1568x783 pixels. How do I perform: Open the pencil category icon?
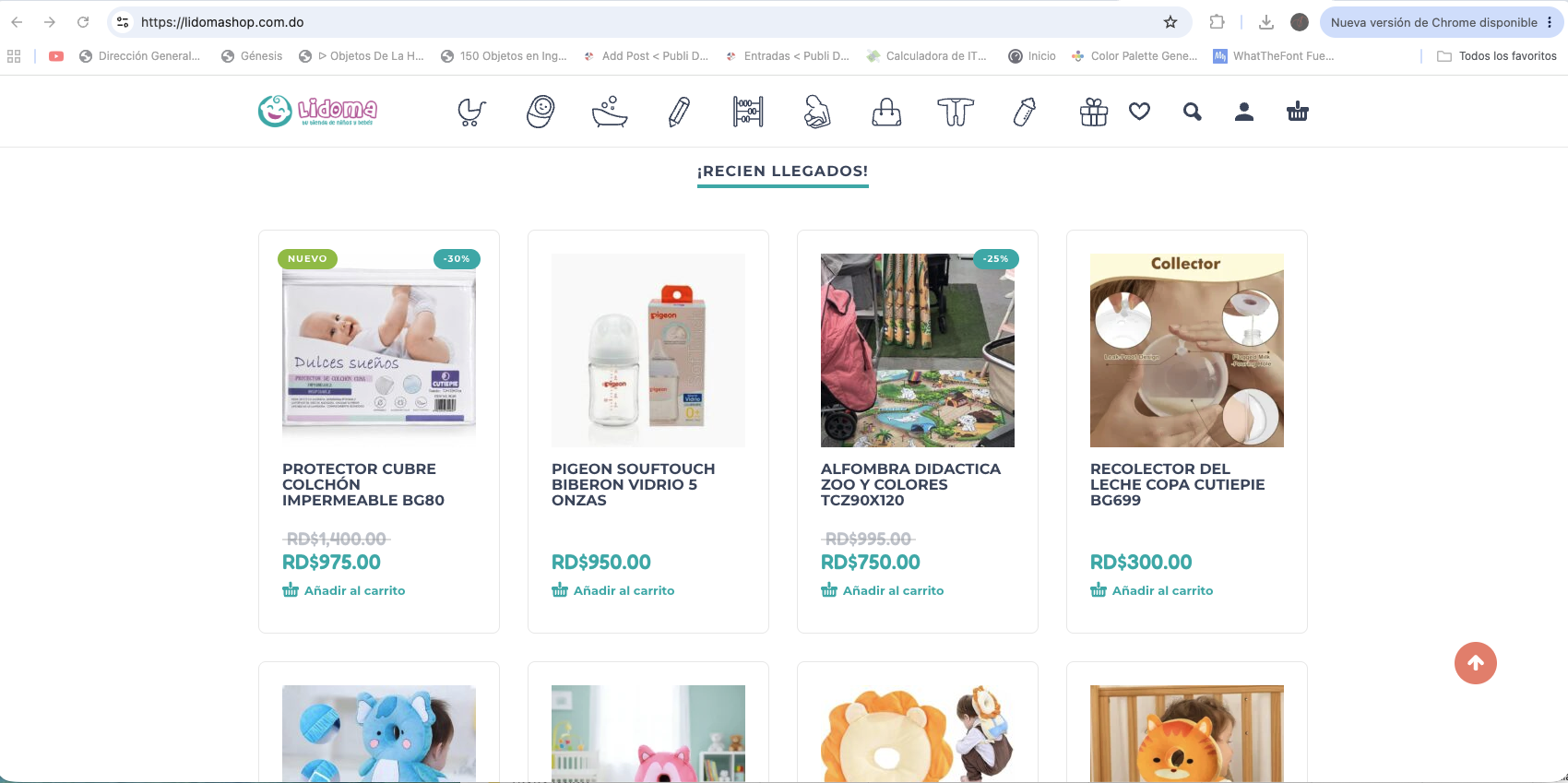(679, 112)
